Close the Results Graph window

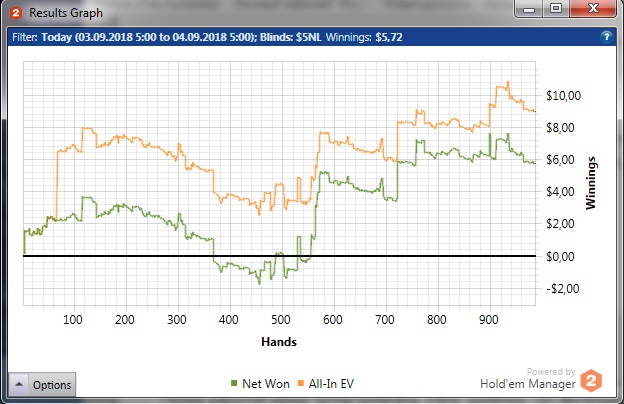pyautogui.click(x=593, y=9)
